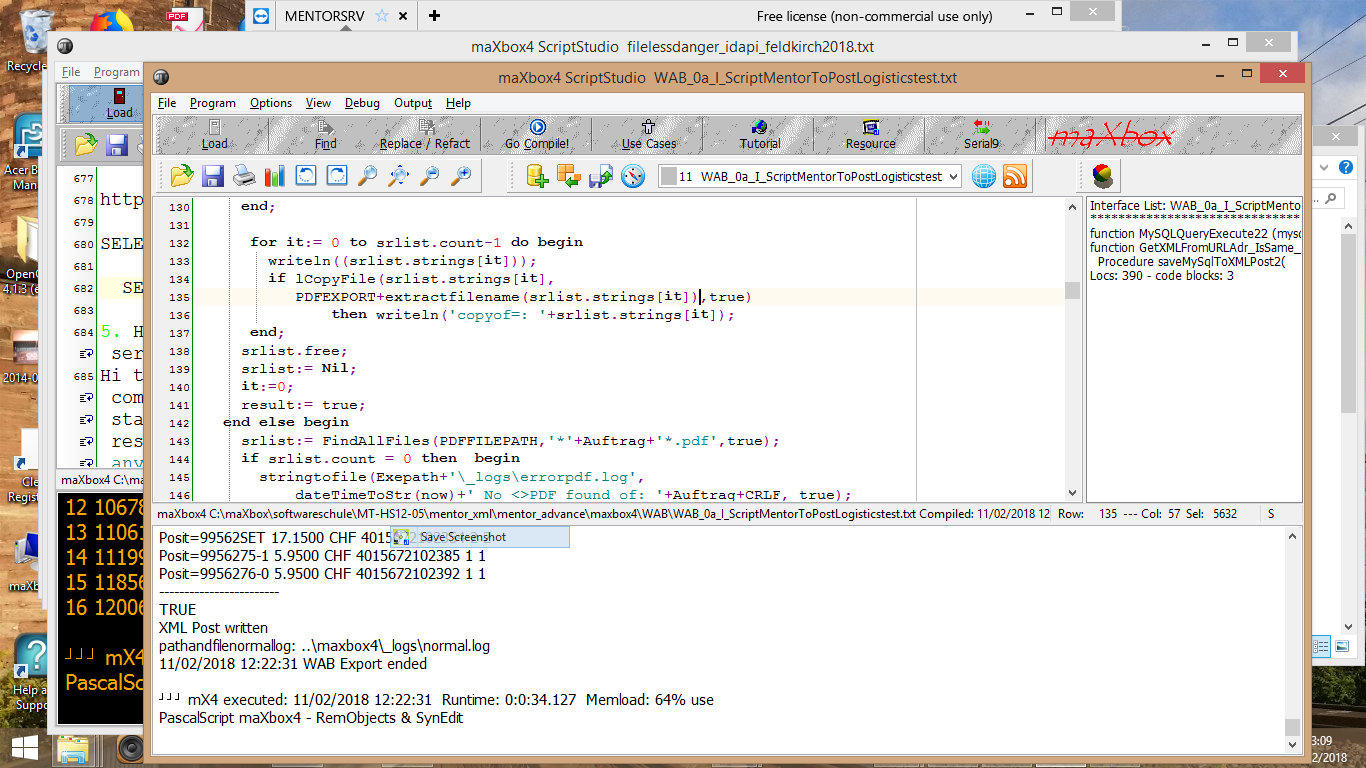The height and width of the screenshot is (768, 1366).
Task: Click the printer icon in toolbar
Action: click(244, 177)
